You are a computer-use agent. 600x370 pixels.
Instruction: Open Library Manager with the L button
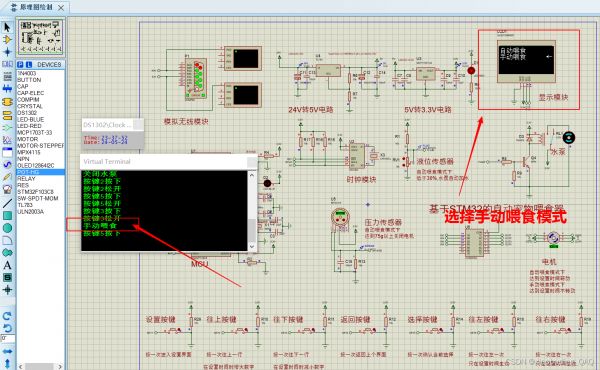click(28, 65)
